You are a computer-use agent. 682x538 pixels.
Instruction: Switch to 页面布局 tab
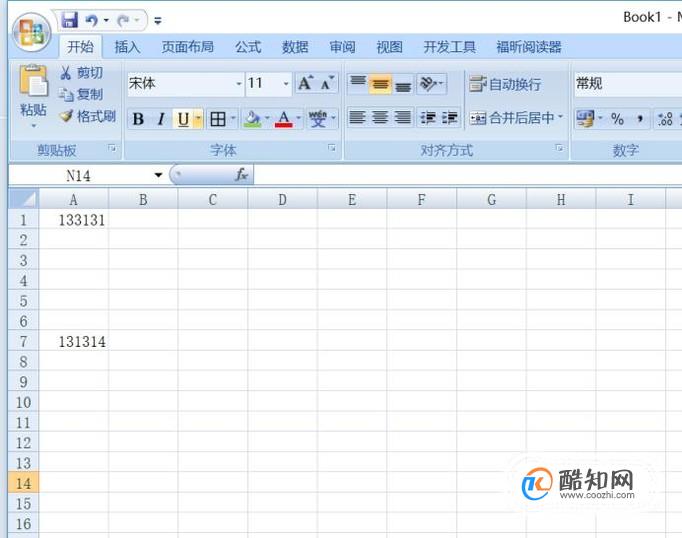[187, 47]
